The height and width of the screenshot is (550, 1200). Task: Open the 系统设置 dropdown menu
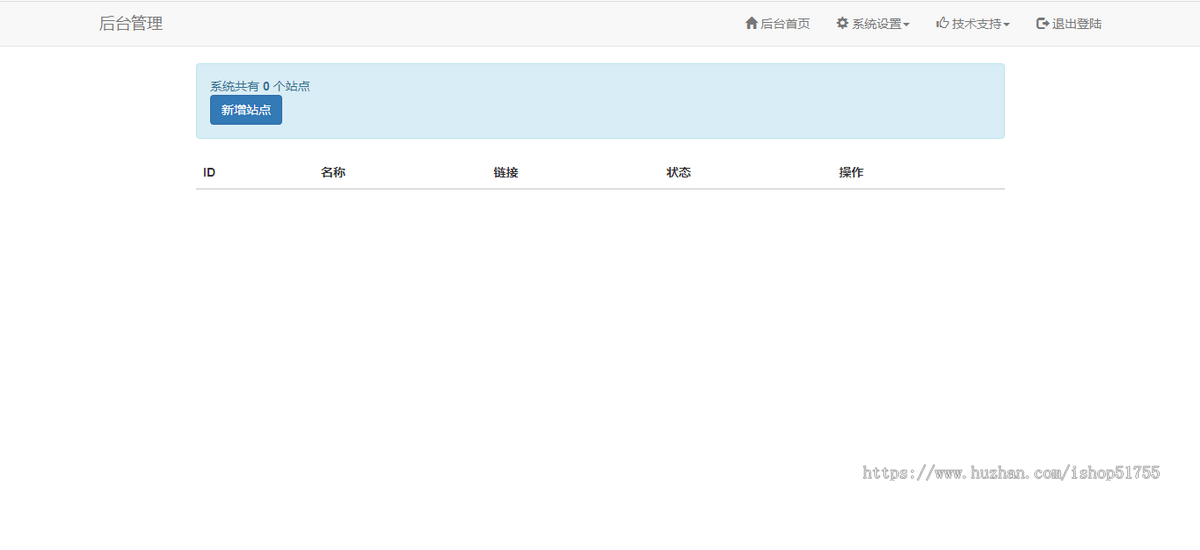873,23
